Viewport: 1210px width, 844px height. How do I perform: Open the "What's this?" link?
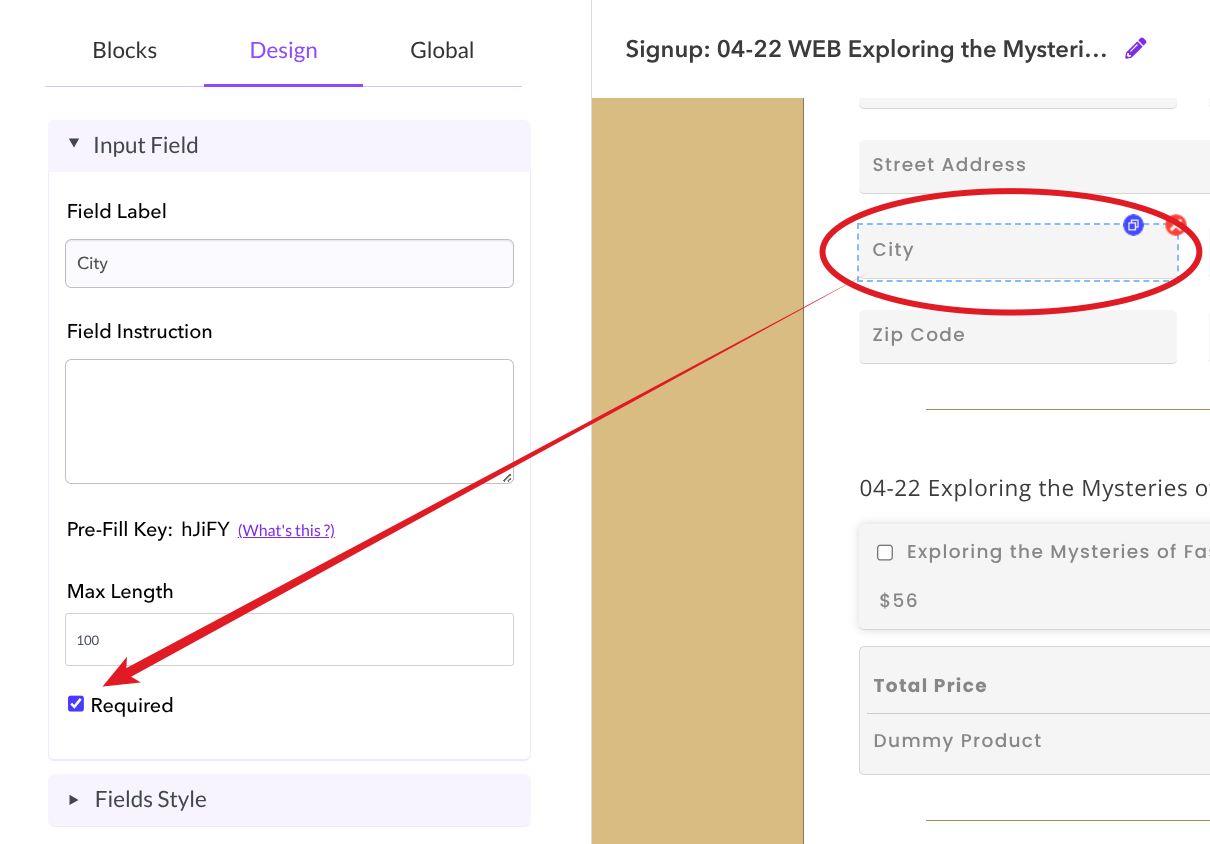(286, 531)
